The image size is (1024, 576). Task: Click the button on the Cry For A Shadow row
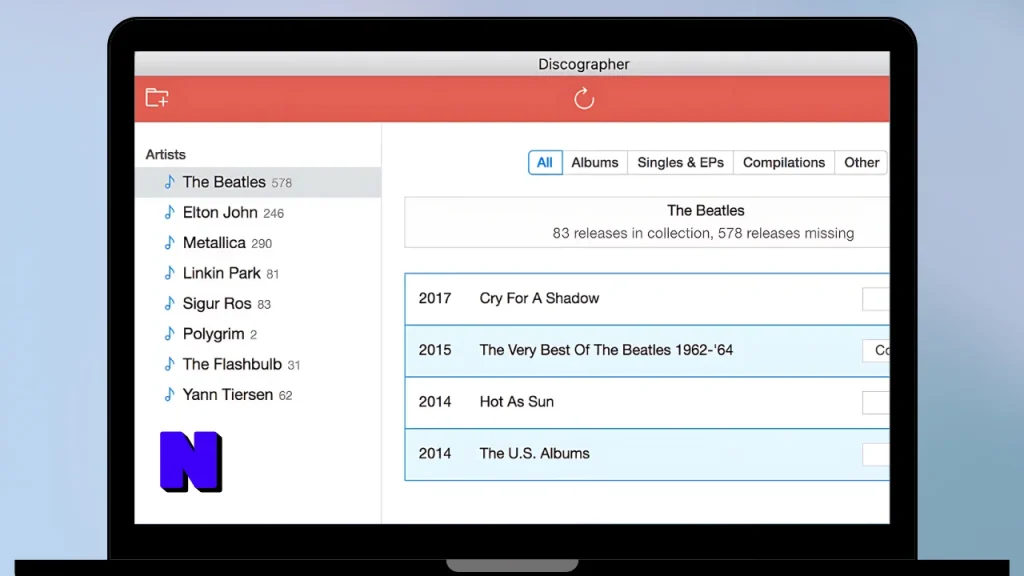(876, 299)
